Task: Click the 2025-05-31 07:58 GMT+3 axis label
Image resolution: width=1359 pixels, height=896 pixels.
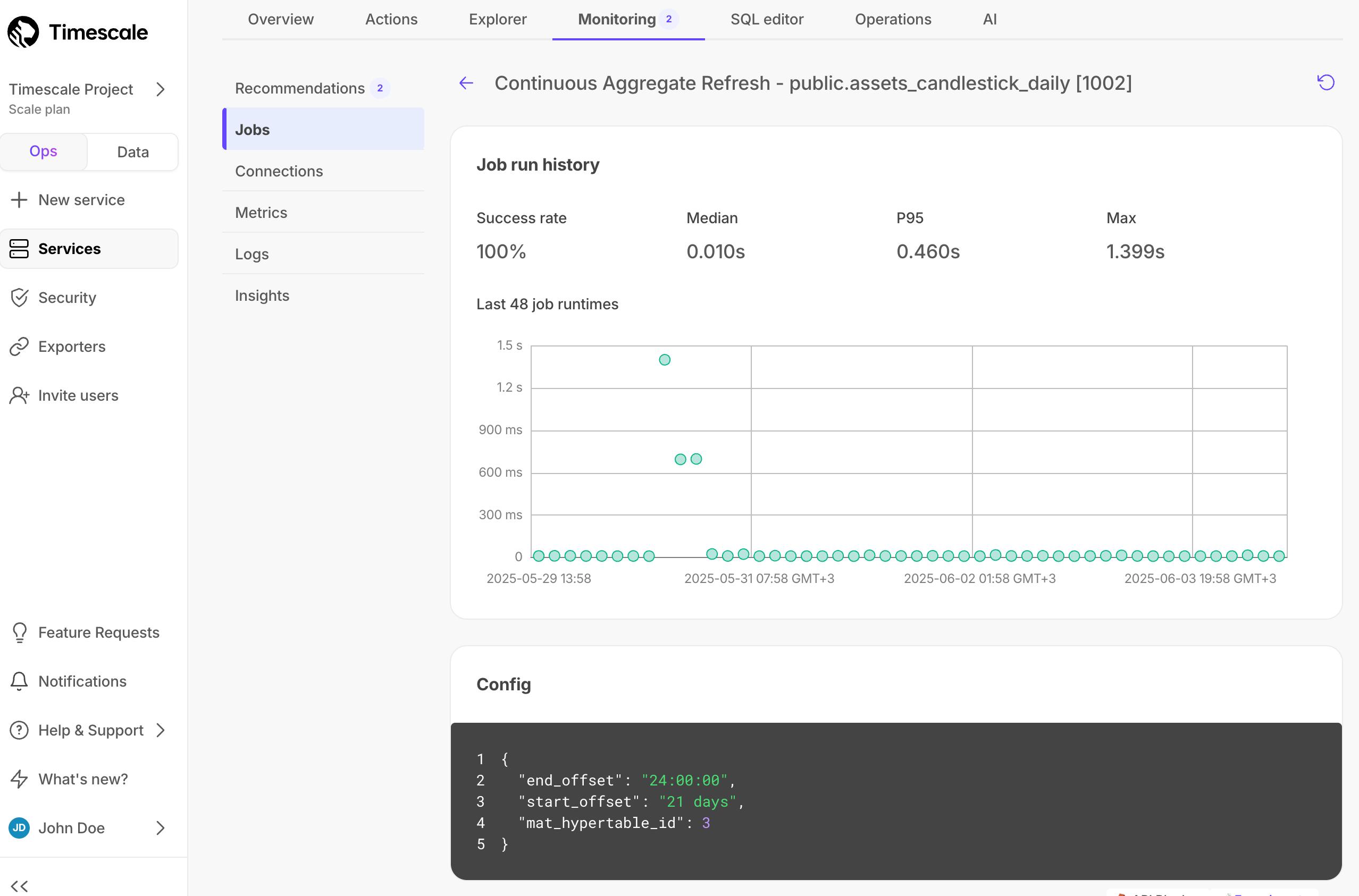Action: point(759,578)
